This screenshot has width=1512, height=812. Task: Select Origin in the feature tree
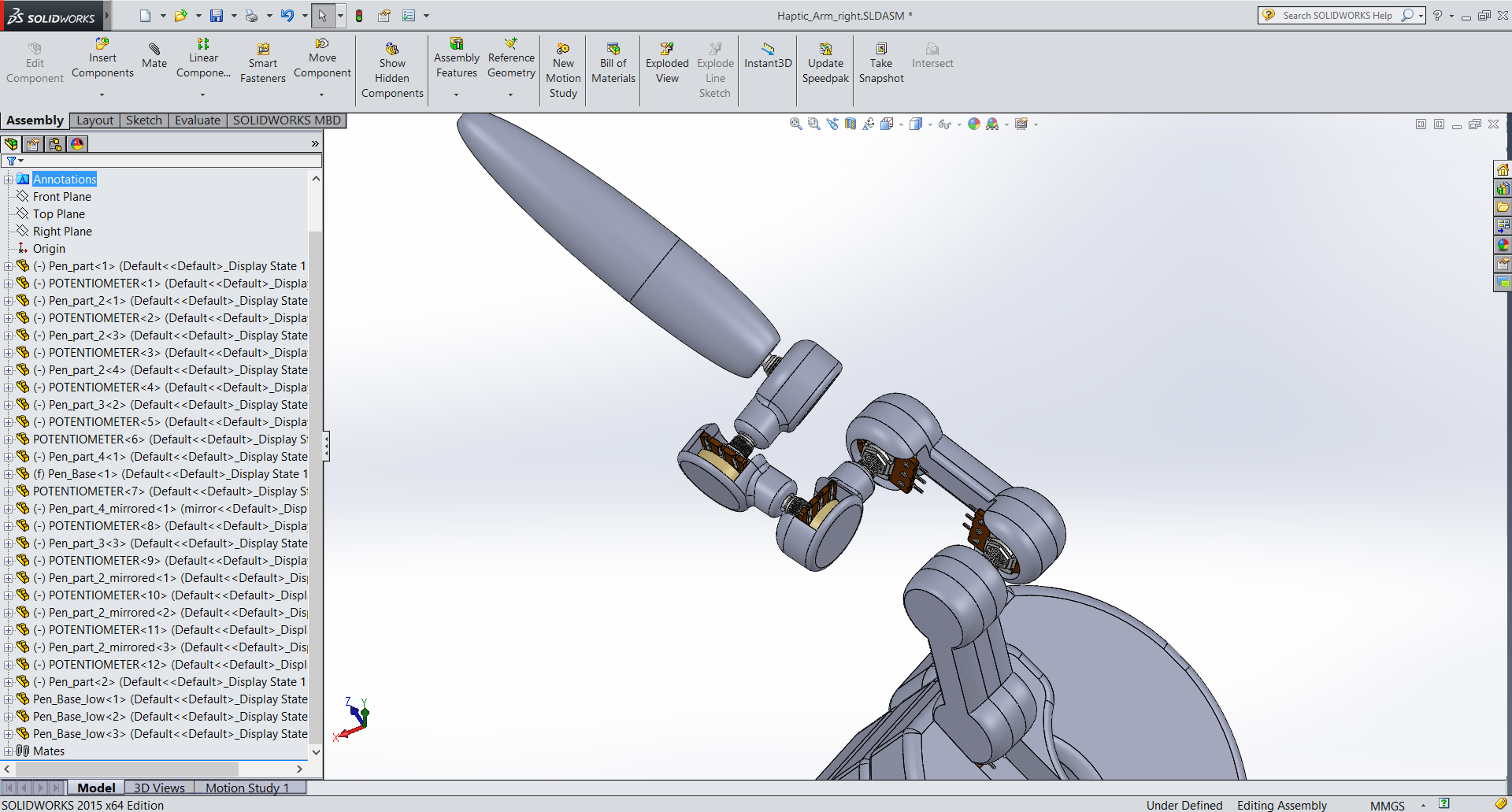(x=49, y=249)
